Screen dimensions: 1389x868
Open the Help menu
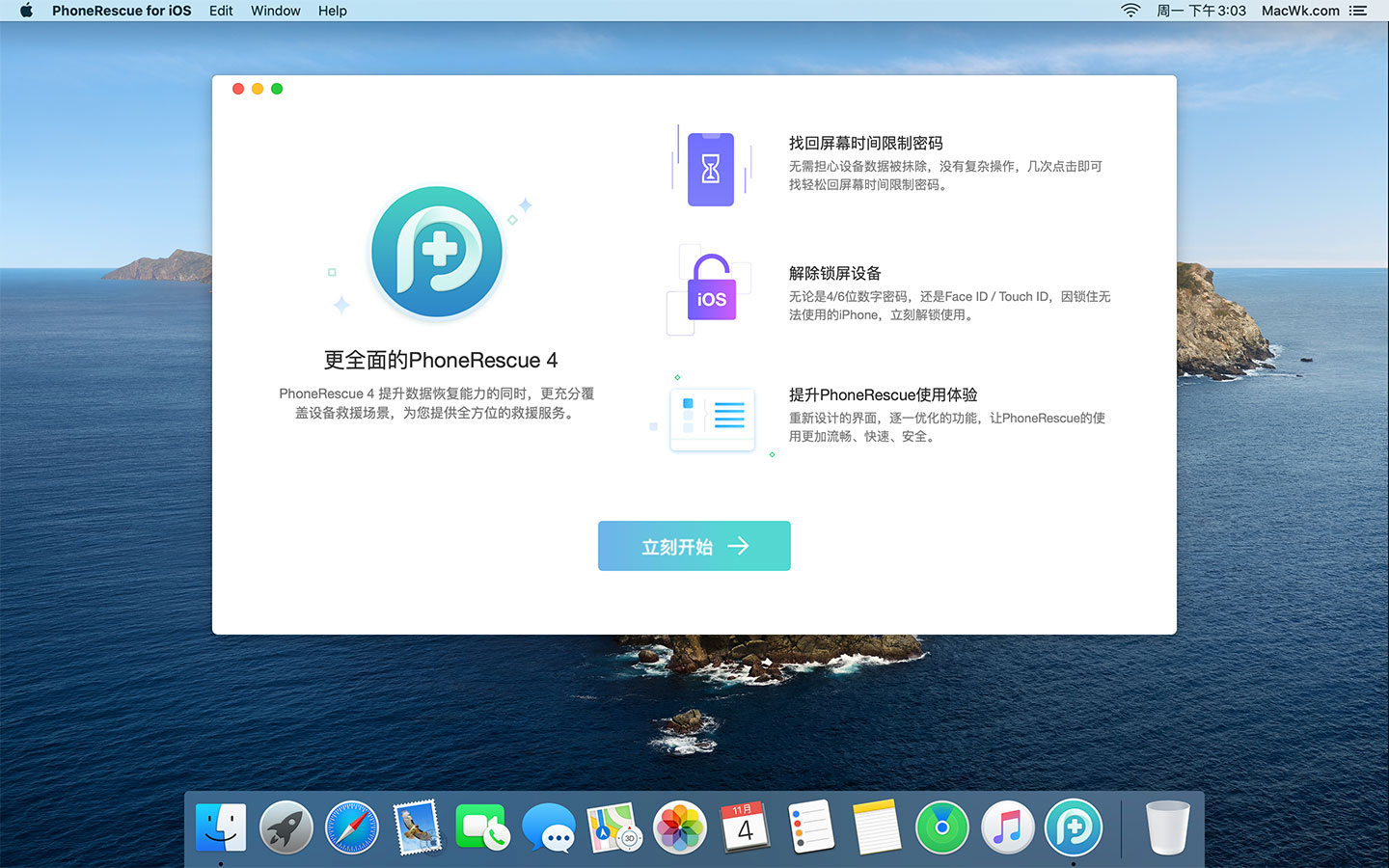(332, 11)
